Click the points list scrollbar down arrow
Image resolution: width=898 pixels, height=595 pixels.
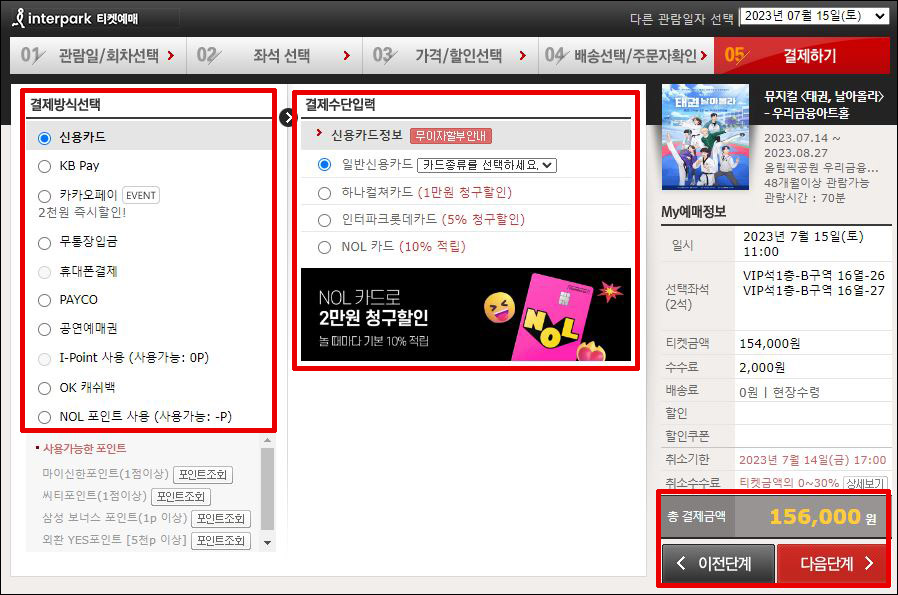[267, 542]
